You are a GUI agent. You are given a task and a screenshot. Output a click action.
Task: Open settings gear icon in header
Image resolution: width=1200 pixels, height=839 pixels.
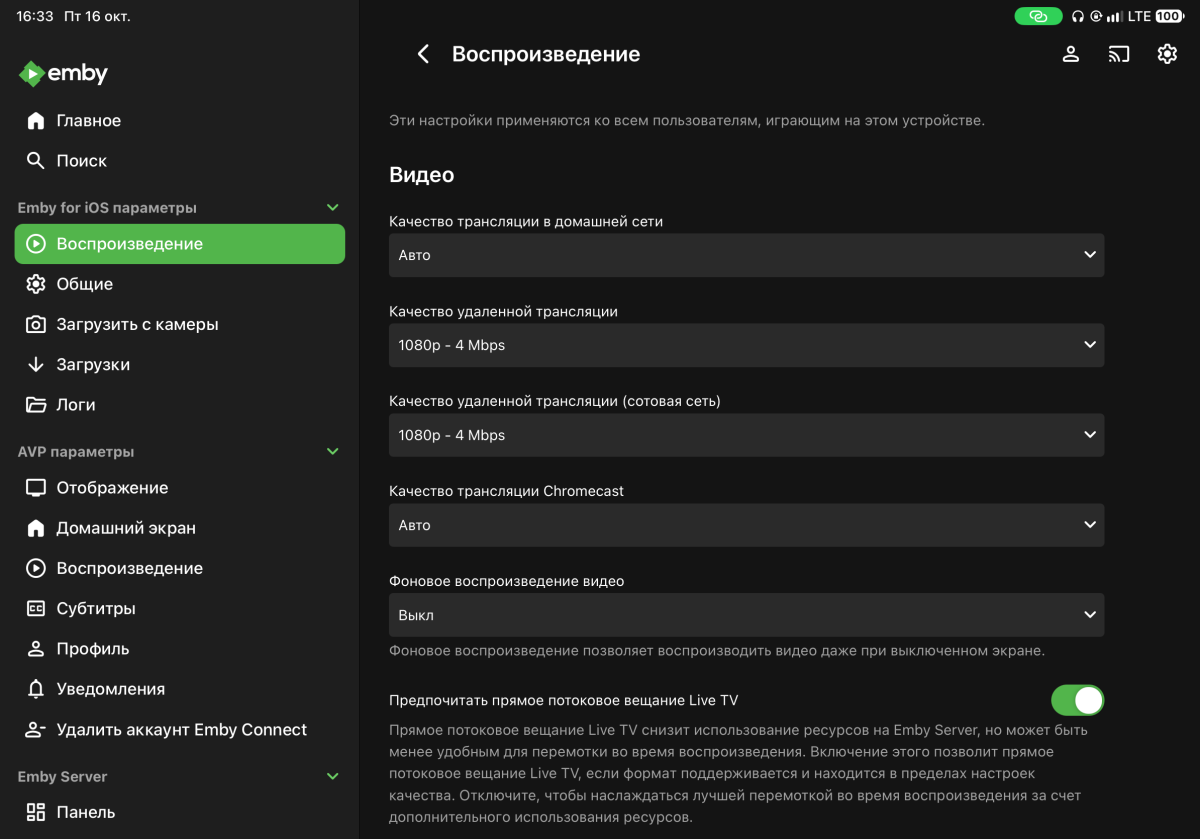[x=1167, y=54]
